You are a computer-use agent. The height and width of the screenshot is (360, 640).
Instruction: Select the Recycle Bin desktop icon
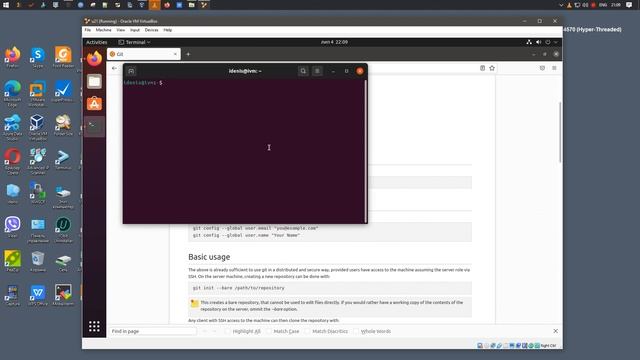coord(38,262)
